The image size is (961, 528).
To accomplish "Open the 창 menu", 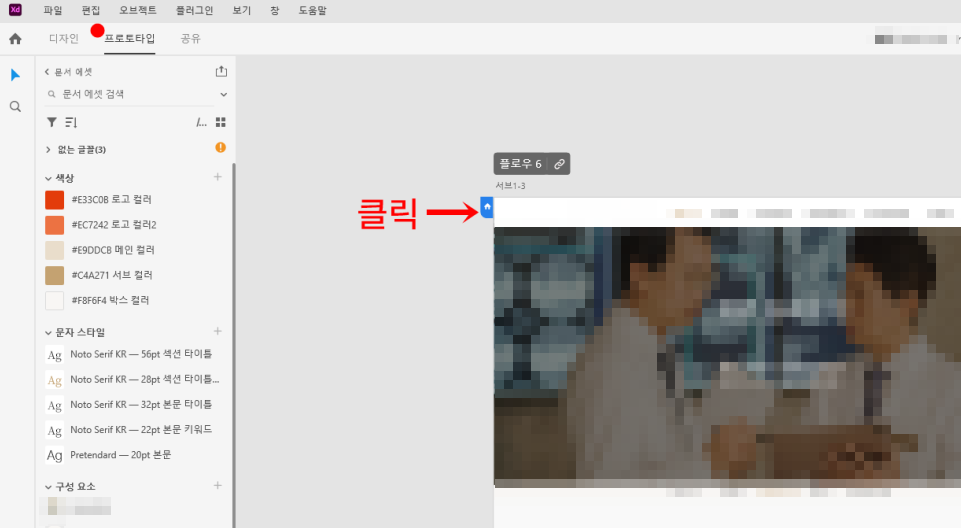I will point(275,10).
